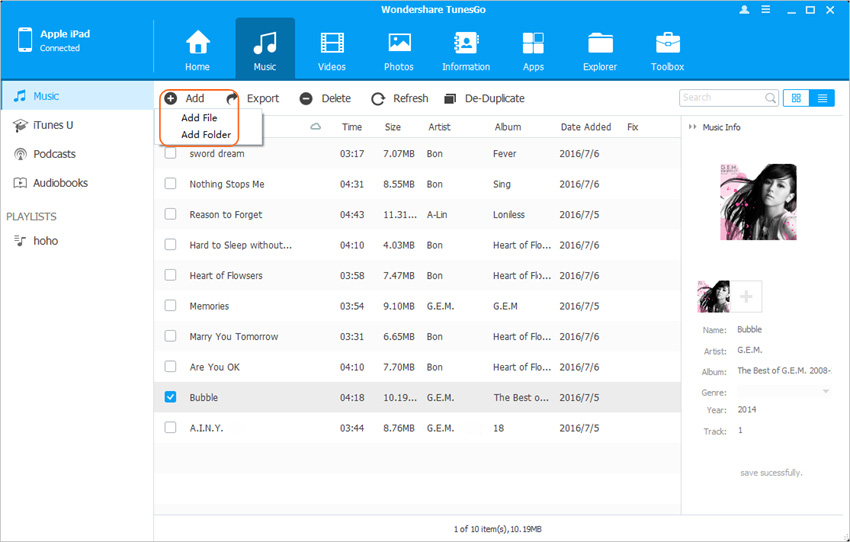This screenshot has width=850, height=542.
Task: Open the user account dropdown in title bar
Action: tap(747, 9)
